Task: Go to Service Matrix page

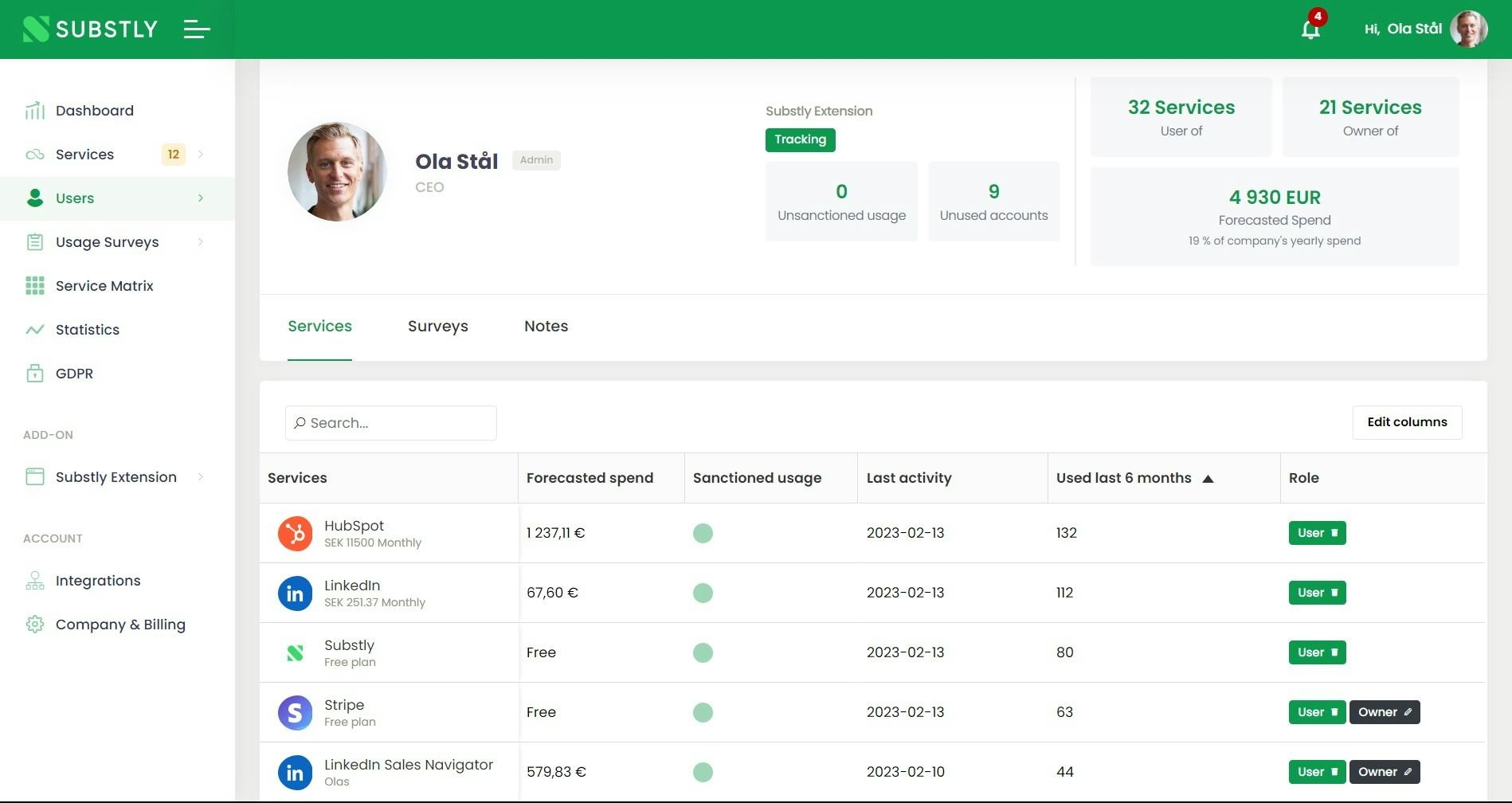Action: pos(117,286)
